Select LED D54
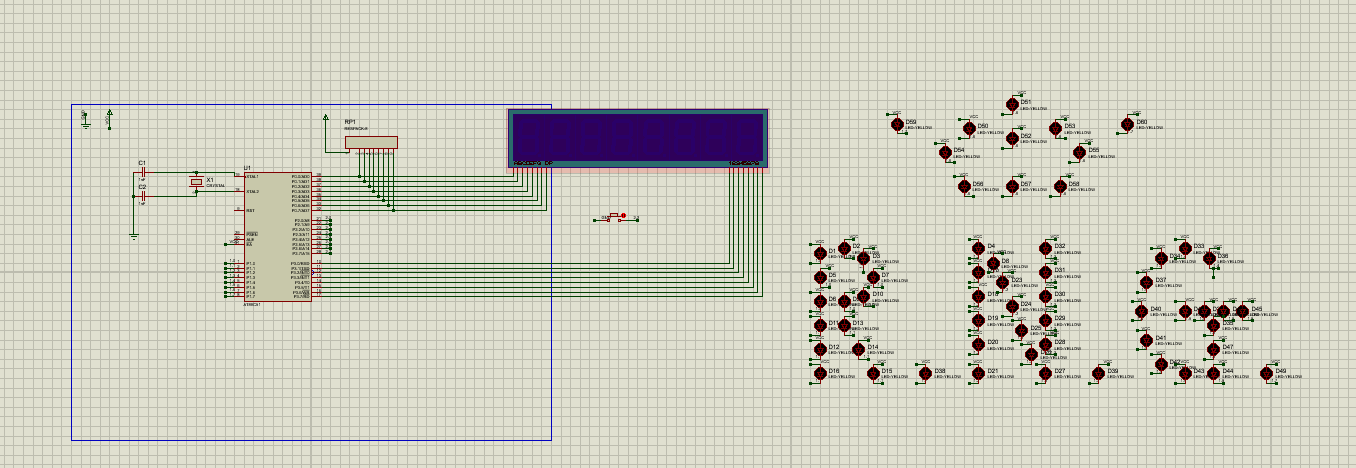 (945, 152)
